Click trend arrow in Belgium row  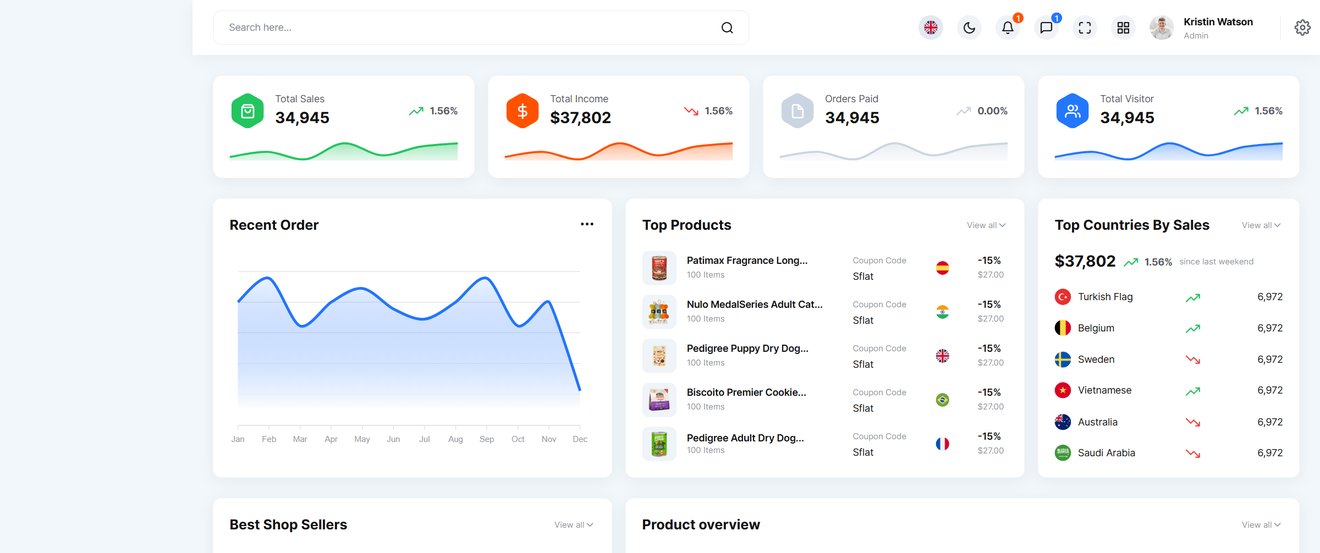1193,328
